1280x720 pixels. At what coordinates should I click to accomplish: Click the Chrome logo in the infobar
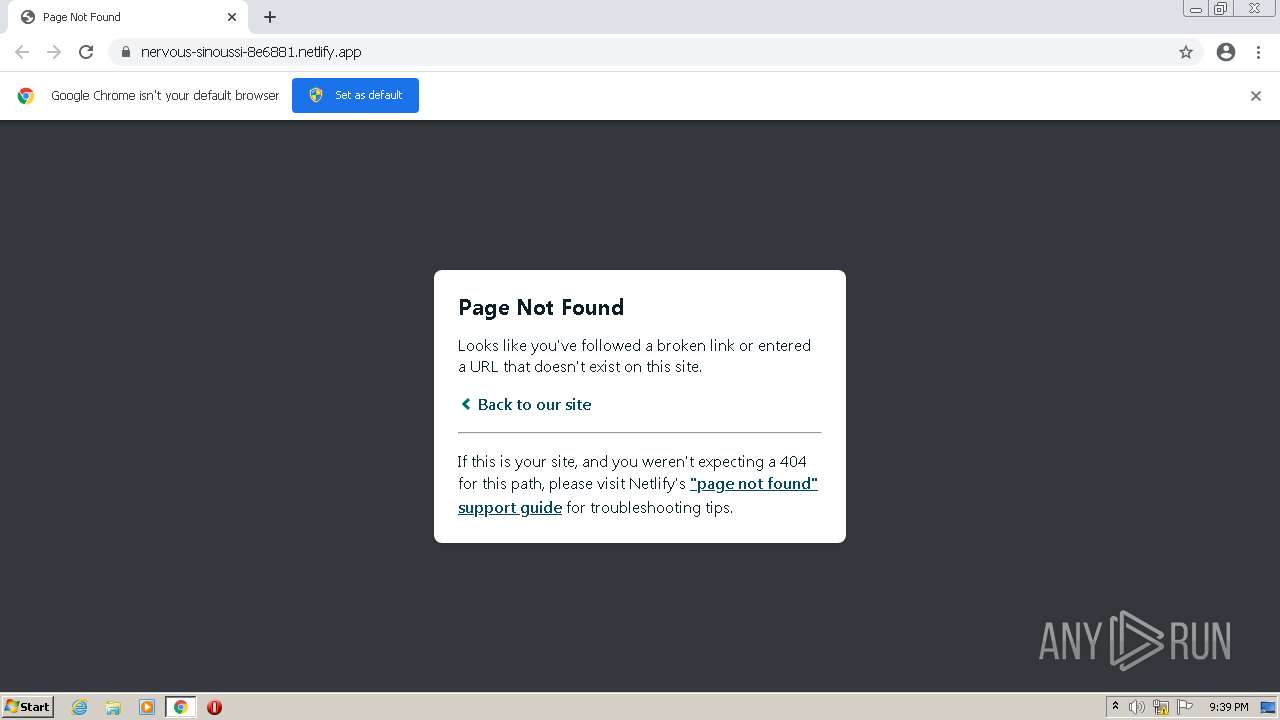pyautogui.click(x=26, y=96)
